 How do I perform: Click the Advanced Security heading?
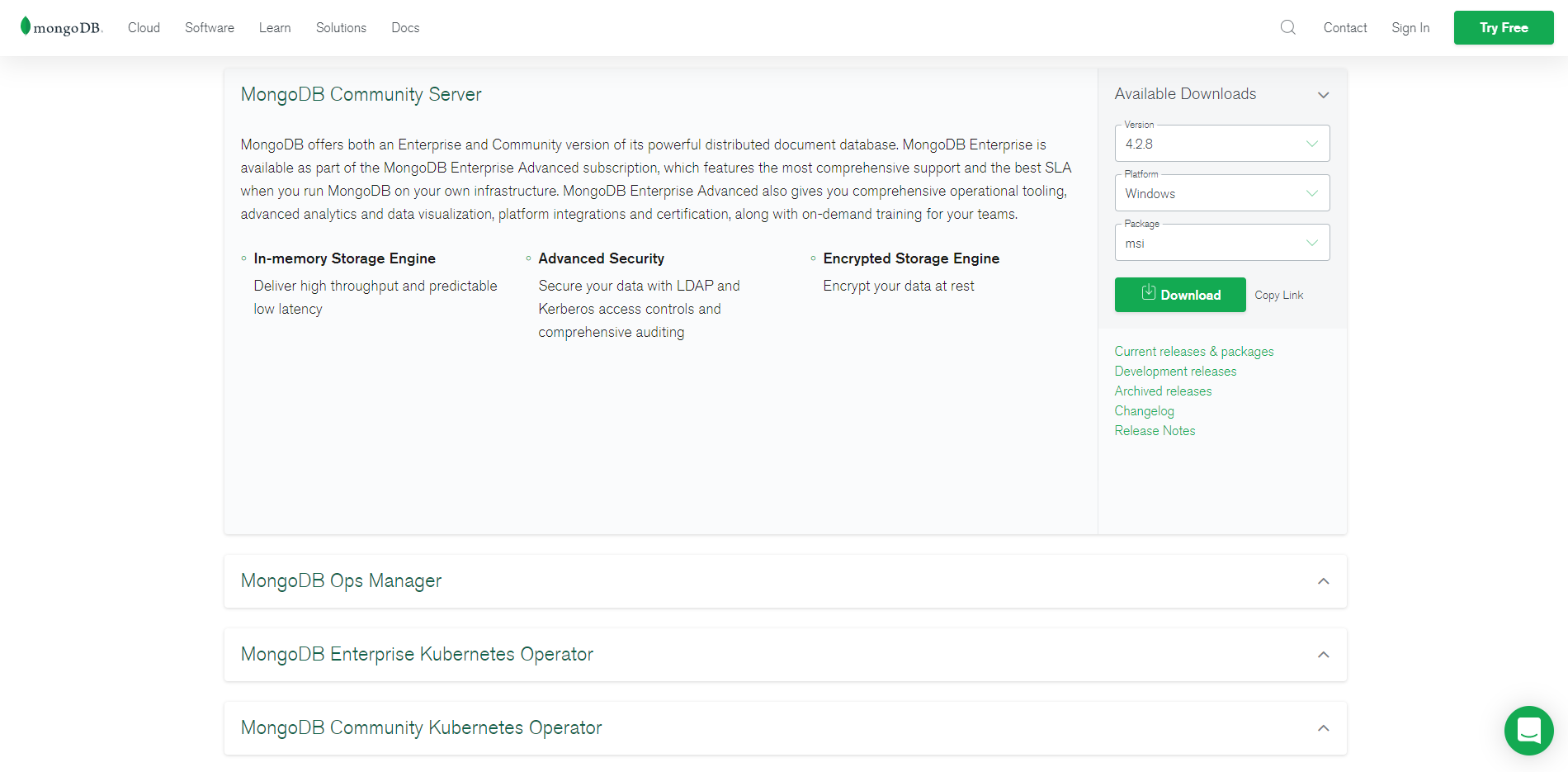[x=602, y=258]
